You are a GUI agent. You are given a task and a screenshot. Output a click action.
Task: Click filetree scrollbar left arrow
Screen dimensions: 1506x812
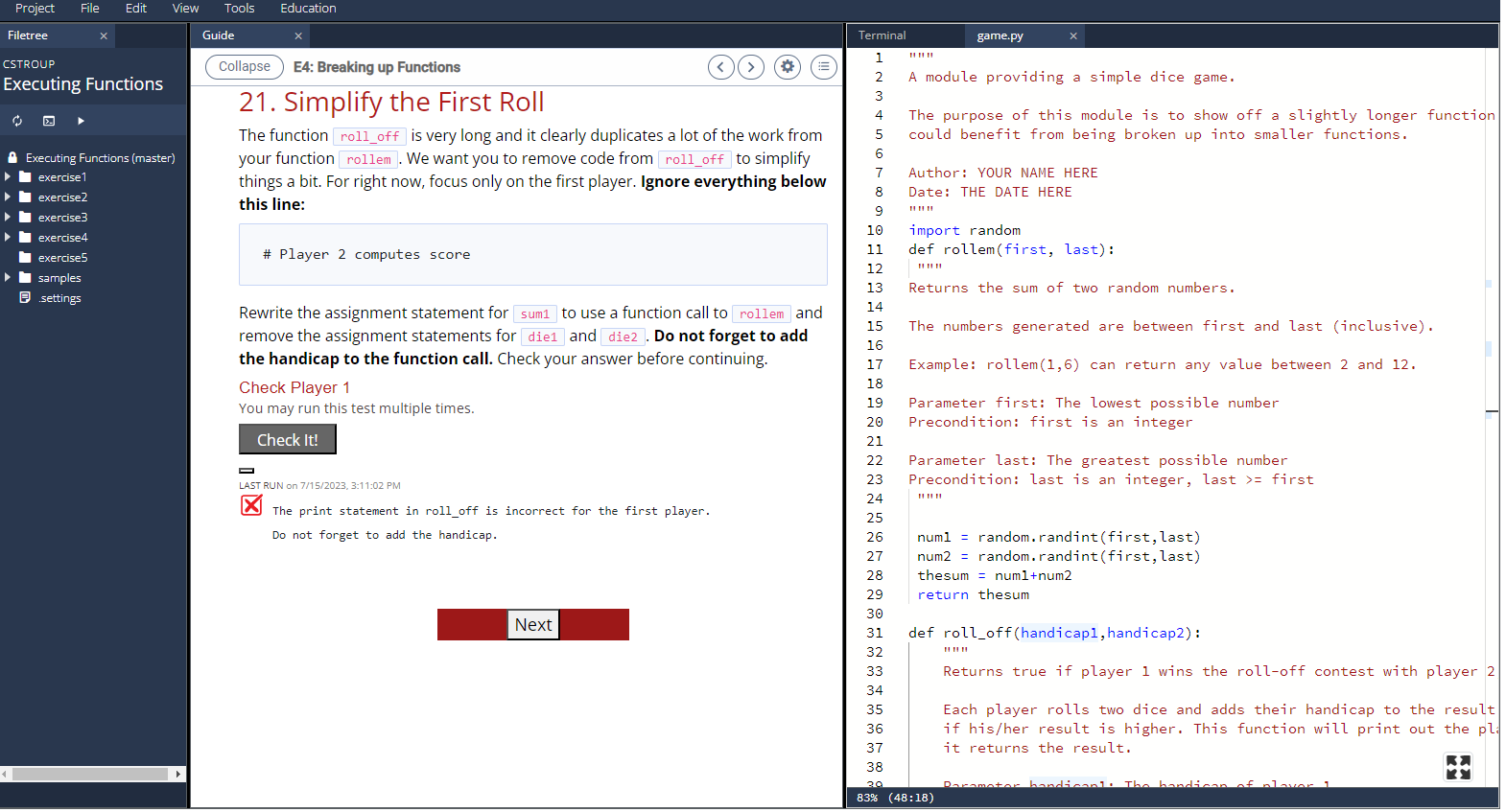point(6,775)
